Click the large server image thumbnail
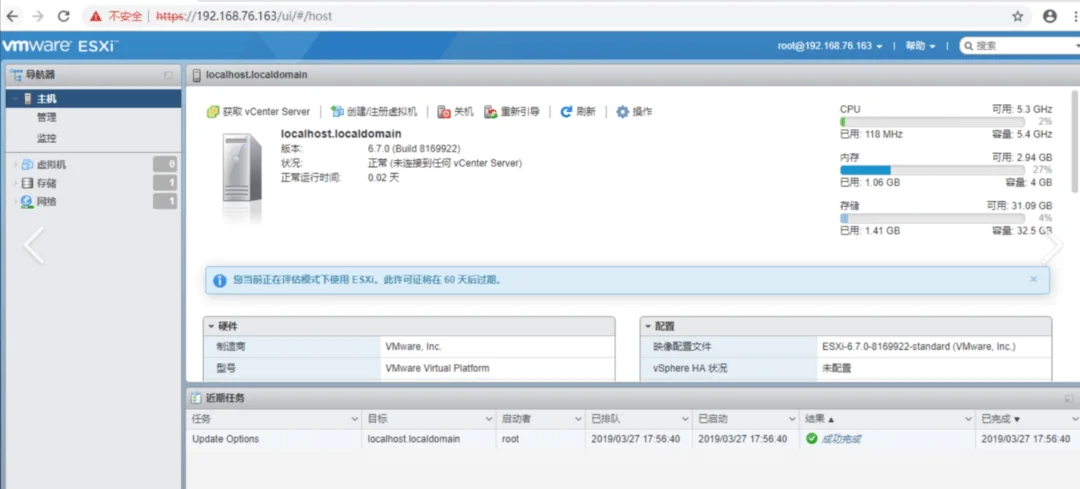The width and height of the screenshot is (1080, 489). coord(242,178)
